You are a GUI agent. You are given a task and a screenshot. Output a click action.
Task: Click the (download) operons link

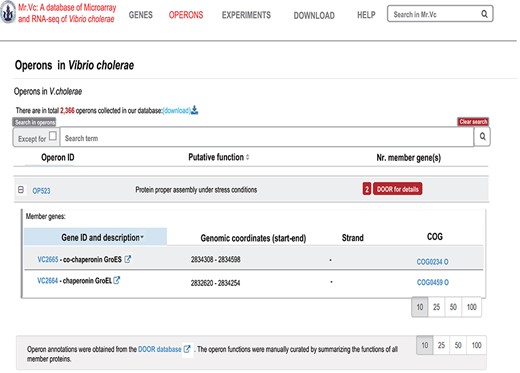tap(176, 110)
